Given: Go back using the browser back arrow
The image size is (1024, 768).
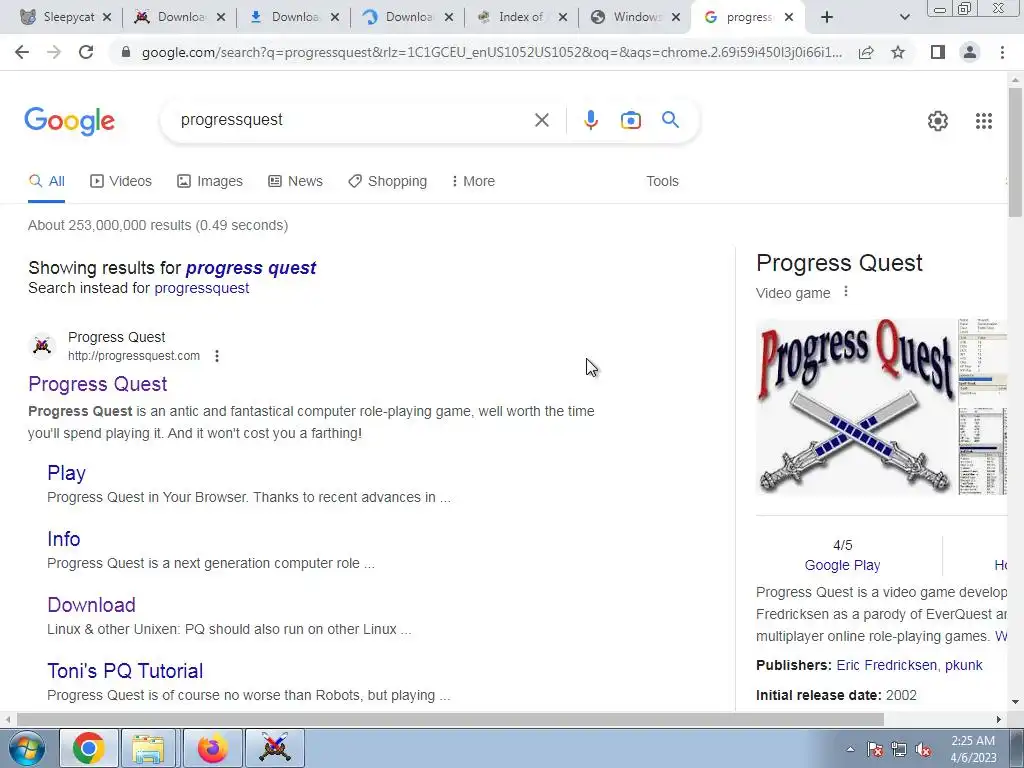Looking at the screenshot, I should (x=22, y=52).
